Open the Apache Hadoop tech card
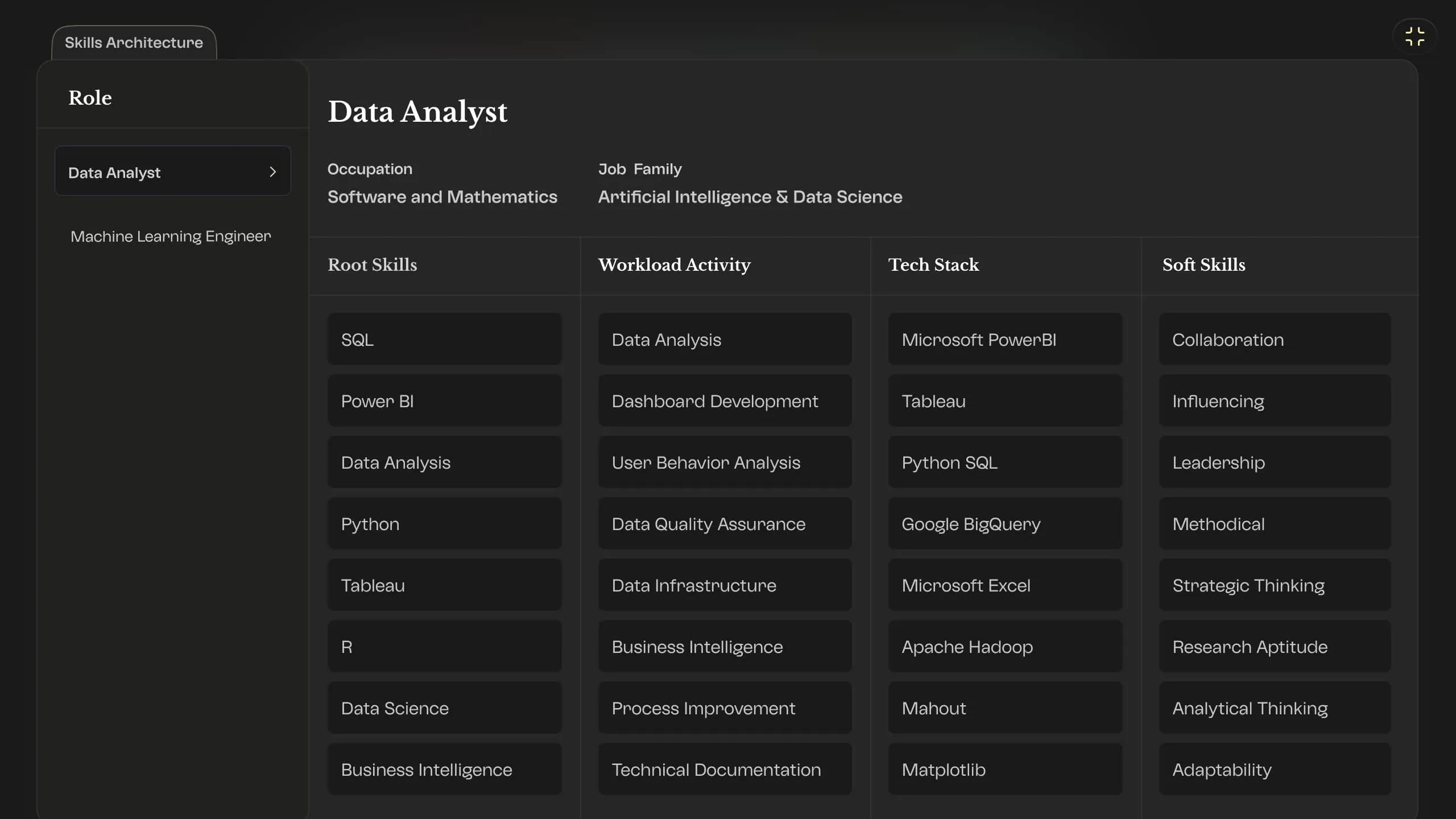The width and height of the screenshot is (1456, 819). [1005, 647]
